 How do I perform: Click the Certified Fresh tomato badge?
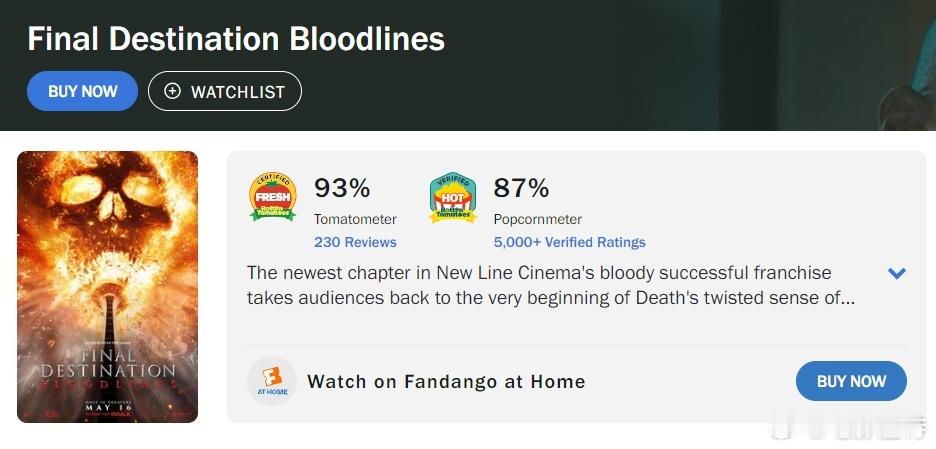[272, 196]
